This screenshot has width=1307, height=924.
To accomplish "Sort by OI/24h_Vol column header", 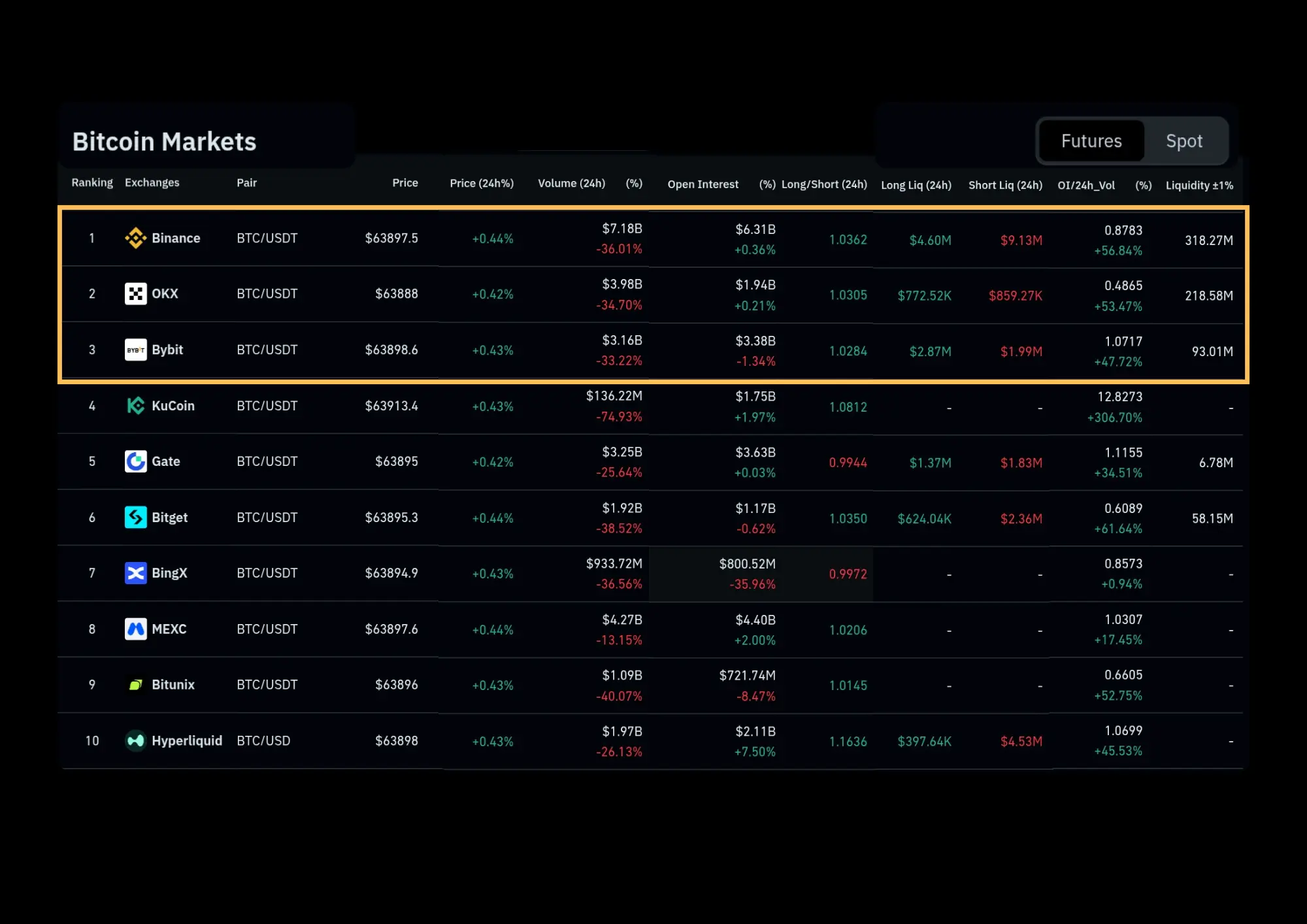I will click(x=1086, y=186).
